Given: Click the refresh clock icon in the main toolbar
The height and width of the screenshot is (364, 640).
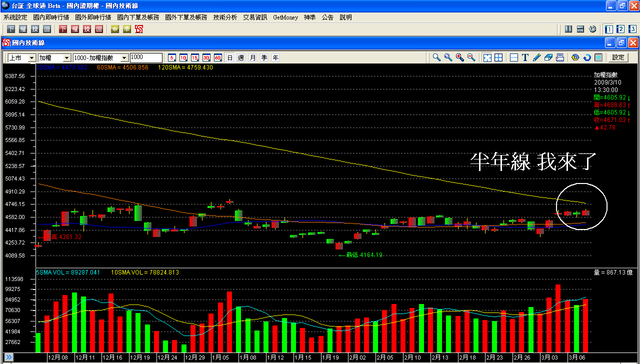Looking at the screenshot, I should pyautogui.click(x=592, y=29).
